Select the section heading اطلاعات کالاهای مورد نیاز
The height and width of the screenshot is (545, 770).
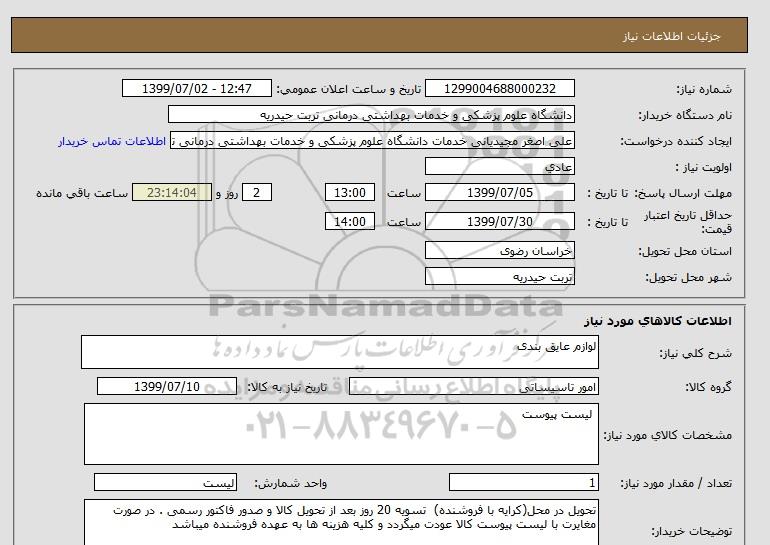pos(658,321)
